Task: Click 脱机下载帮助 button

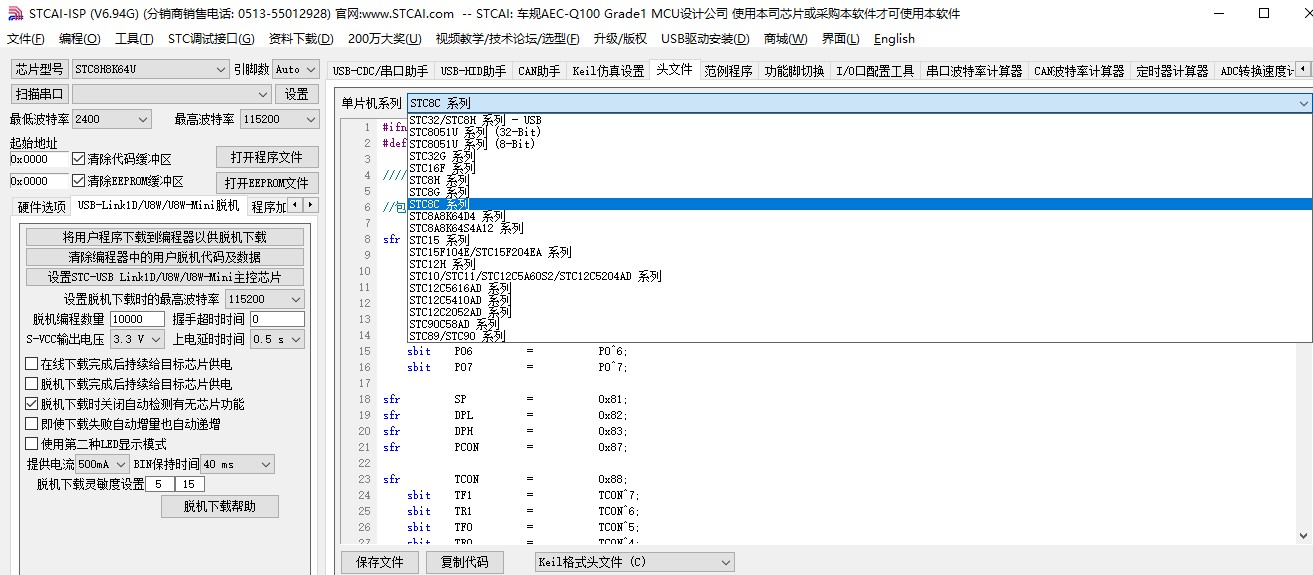Action: [219, 506]
